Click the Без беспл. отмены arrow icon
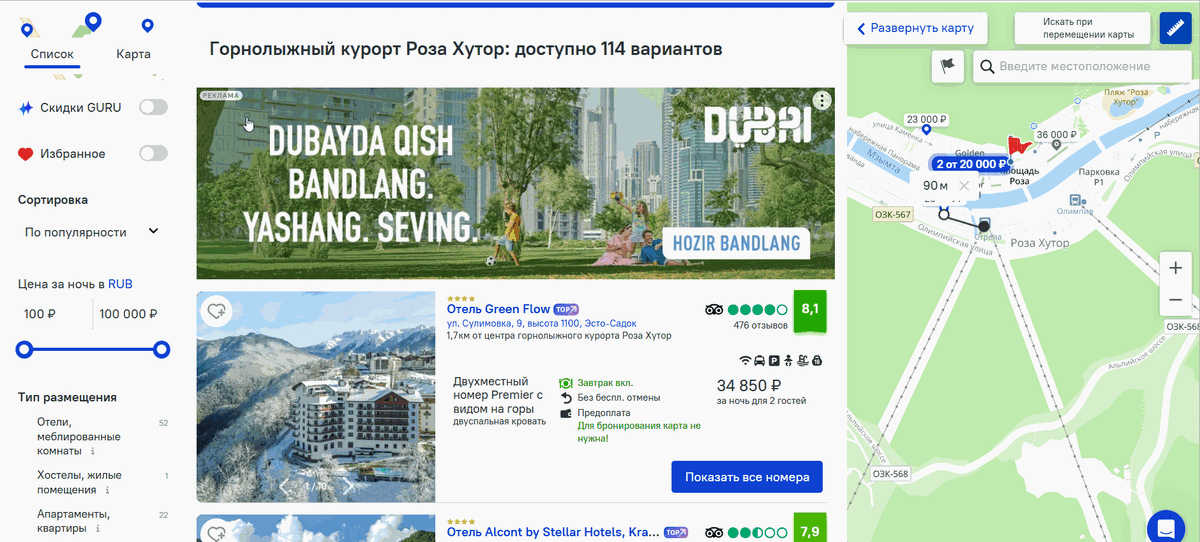This screenshot has width=1200, height=542. tap(565, 398)
